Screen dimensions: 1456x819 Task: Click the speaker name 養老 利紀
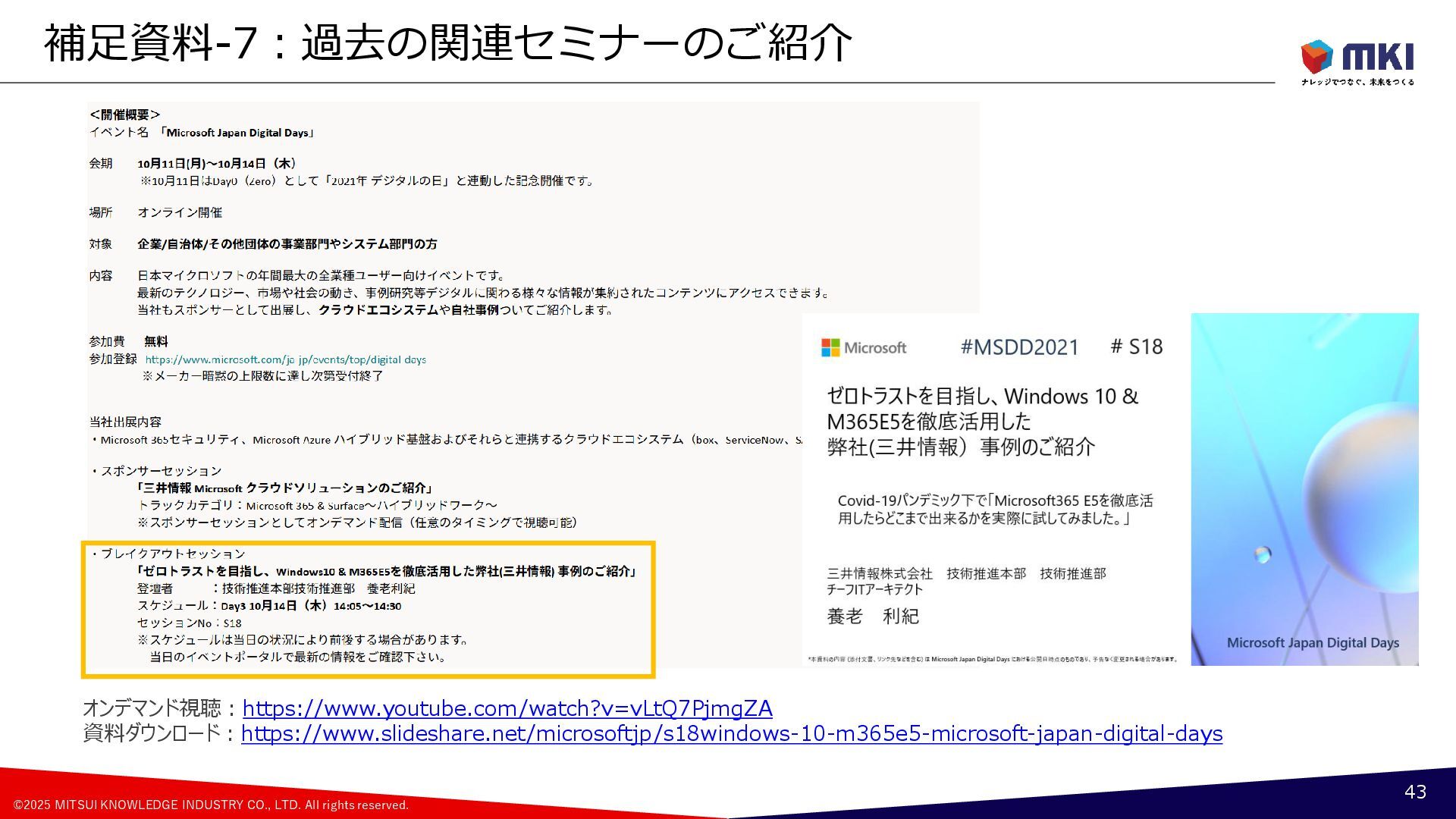coord(872,617)
